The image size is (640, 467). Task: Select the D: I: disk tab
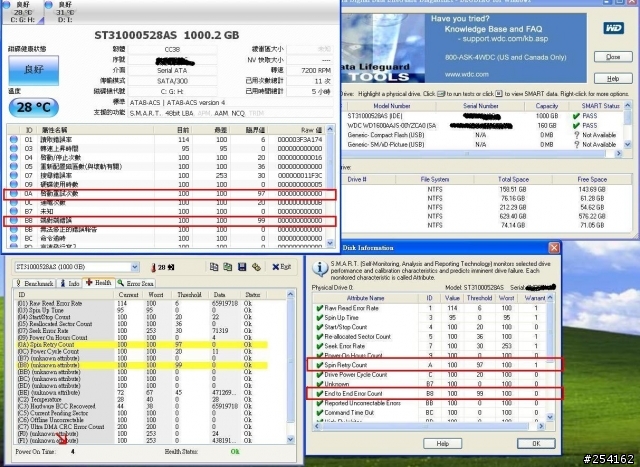pos(64,12)
